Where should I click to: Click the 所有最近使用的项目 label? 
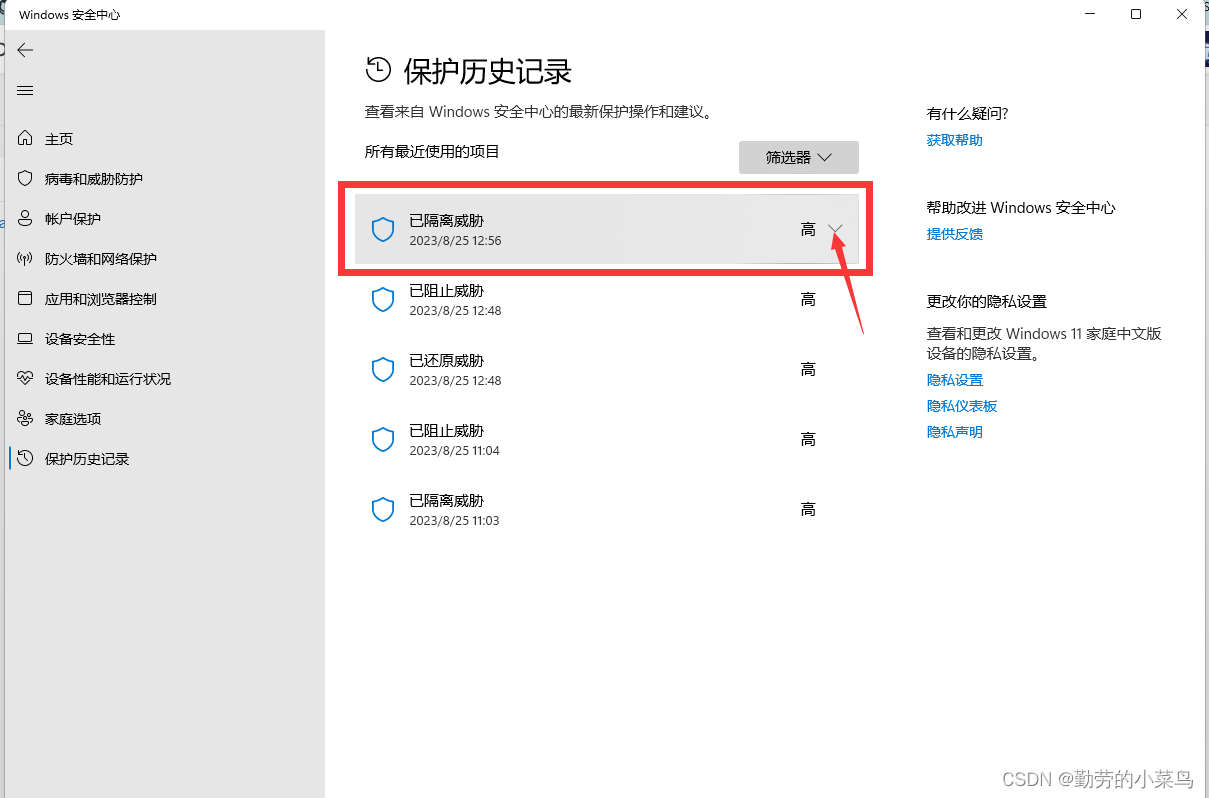[x=432, y=152]
